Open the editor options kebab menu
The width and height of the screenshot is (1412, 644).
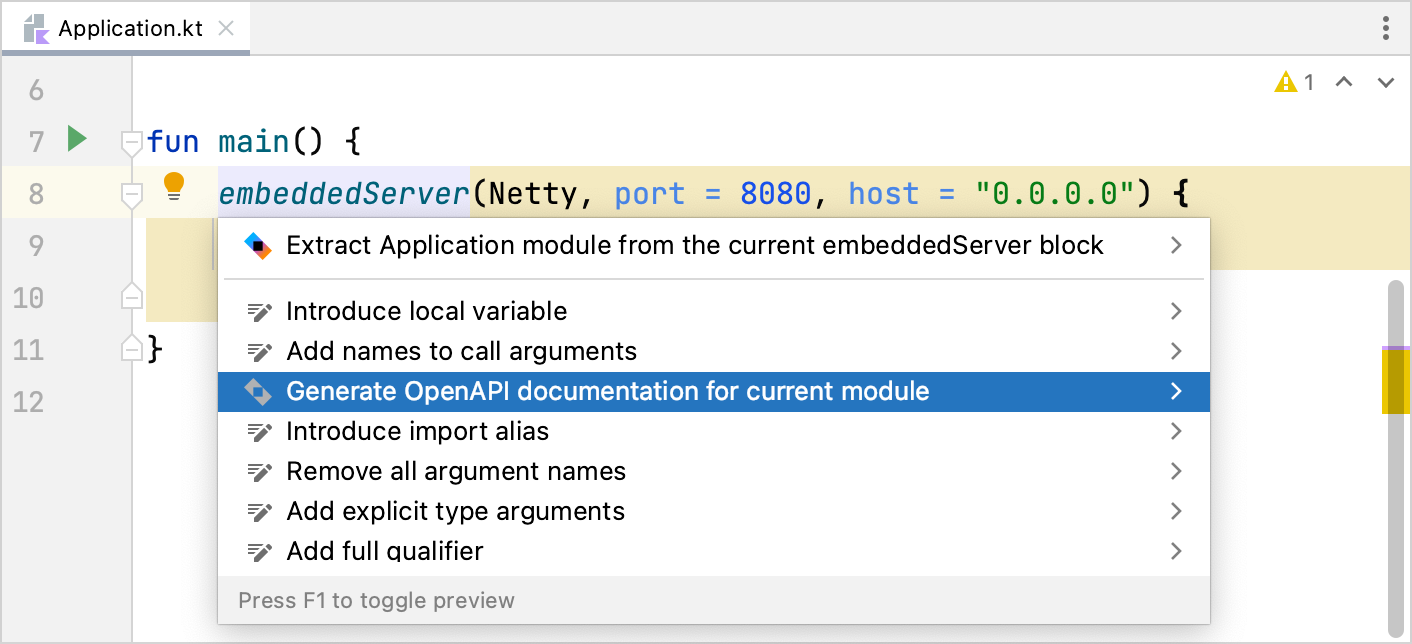(x=1386, y=29)
